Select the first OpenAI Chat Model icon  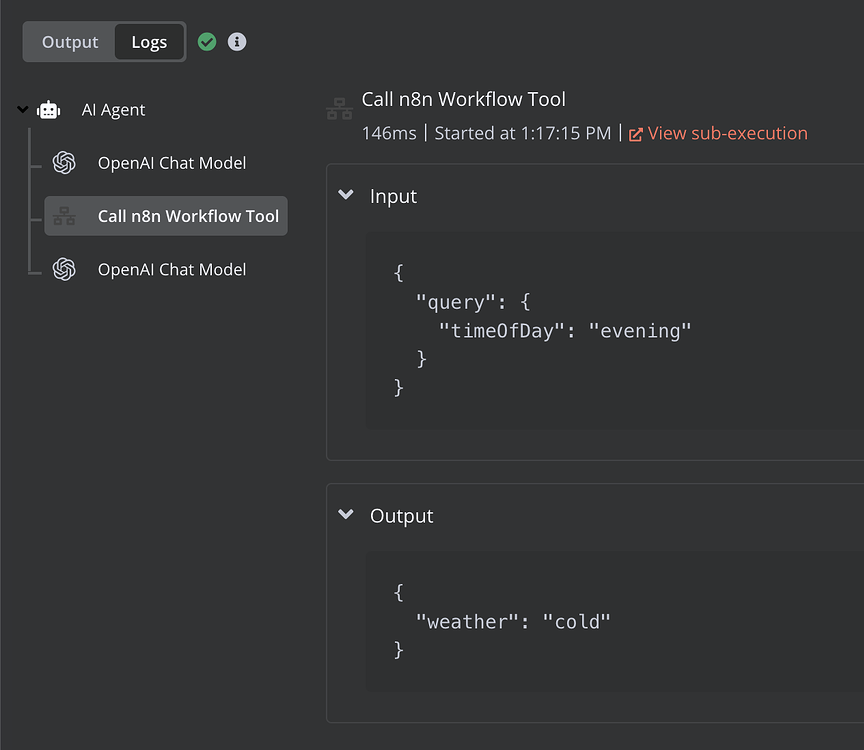[64, 163]
